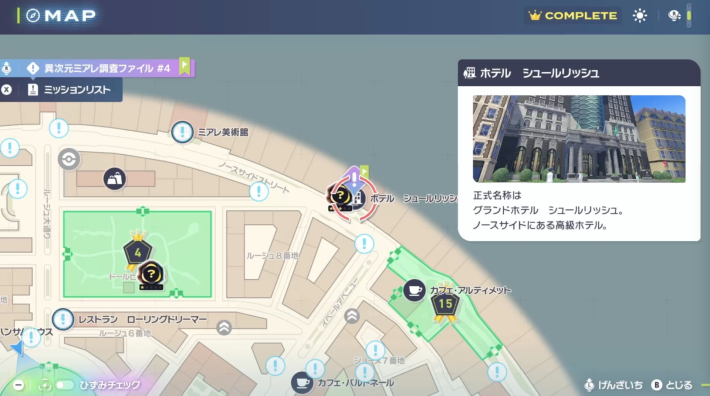Select the ホテル シュールリッシュ building marker
710x396 pixels.
(x=358, y=199)
